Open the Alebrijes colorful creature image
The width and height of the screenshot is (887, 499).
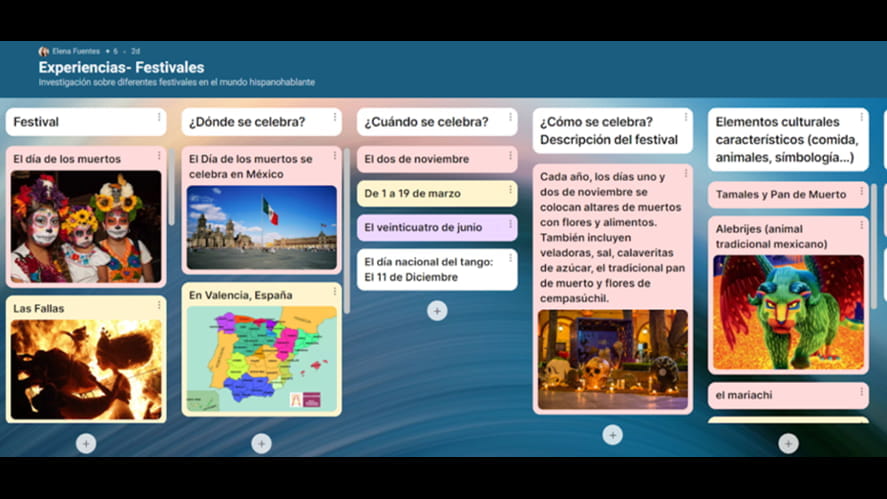click(788, 312)
